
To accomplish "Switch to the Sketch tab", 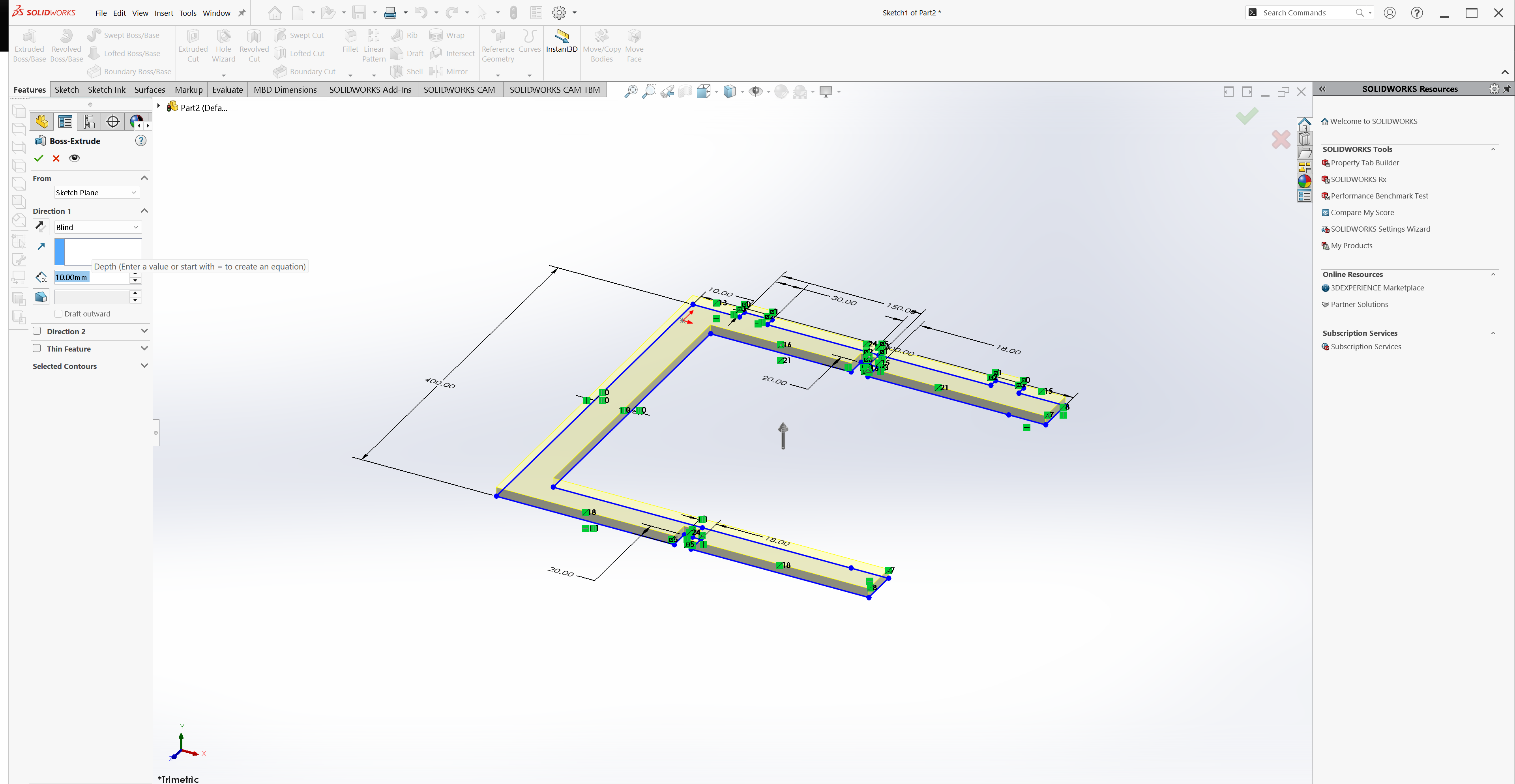I will [66, 90].
